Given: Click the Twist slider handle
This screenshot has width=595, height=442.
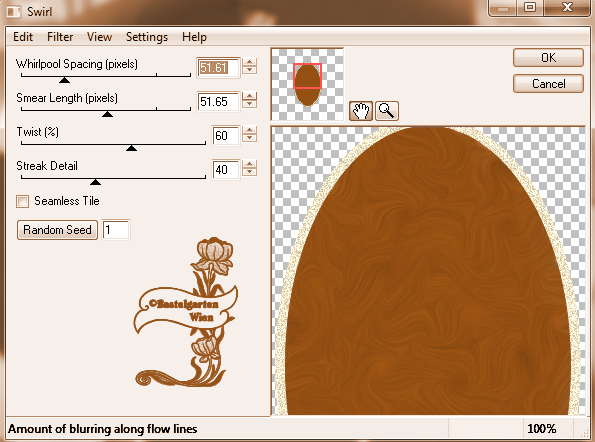Looking at the screenshot, I should coord(131,148).
